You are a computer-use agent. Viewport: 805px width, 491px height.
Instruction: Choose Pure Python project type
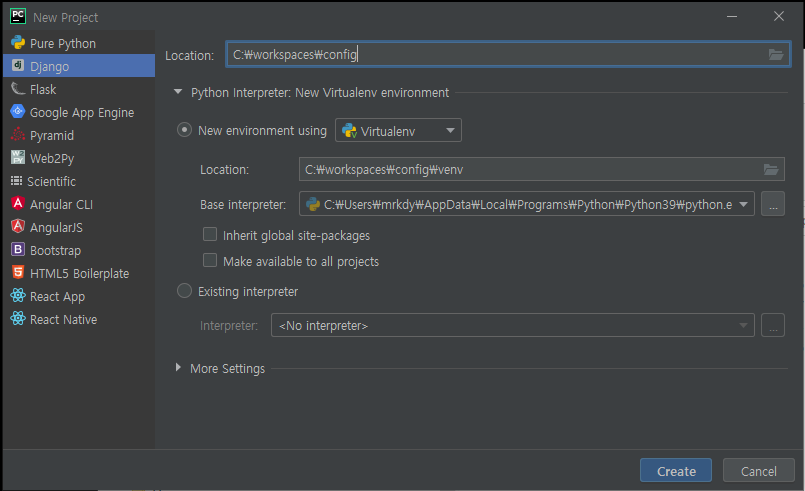pyautogui.click(x=79, y=43)
